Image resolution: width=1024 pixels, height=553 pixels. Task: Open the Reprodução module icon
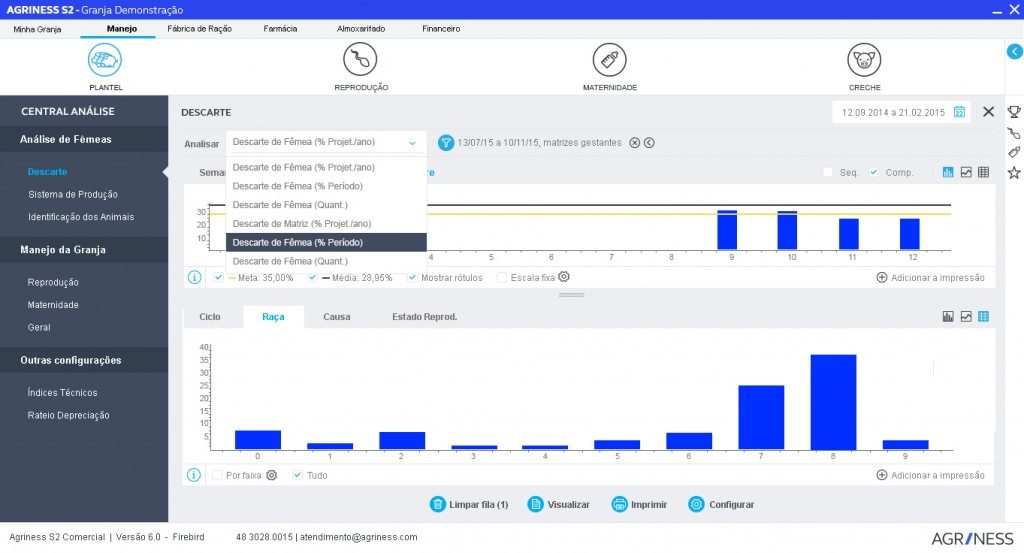point(360,60)
